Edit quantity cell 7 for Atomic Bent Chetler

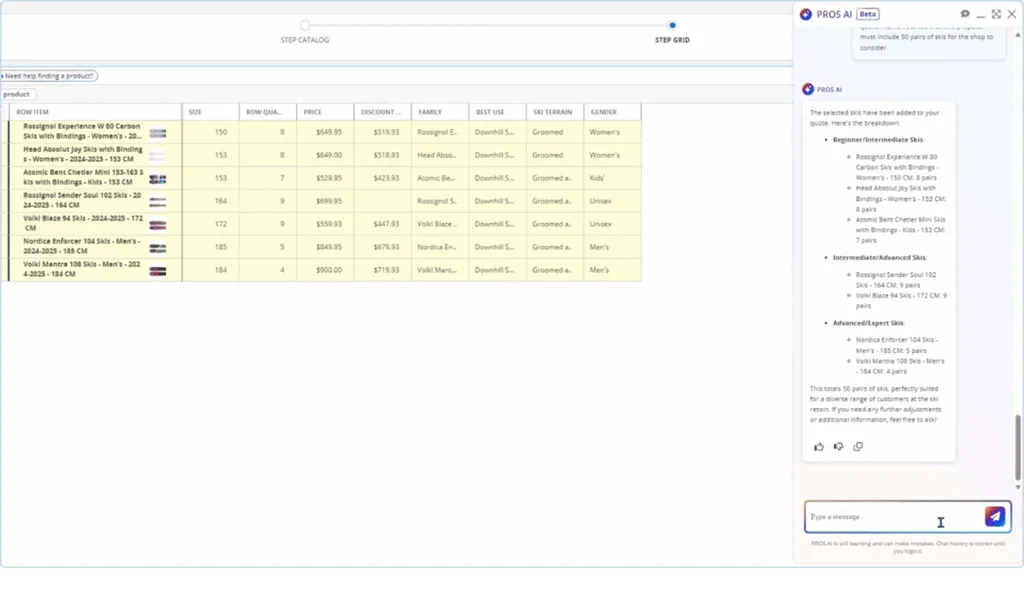(x=268, y=178)
